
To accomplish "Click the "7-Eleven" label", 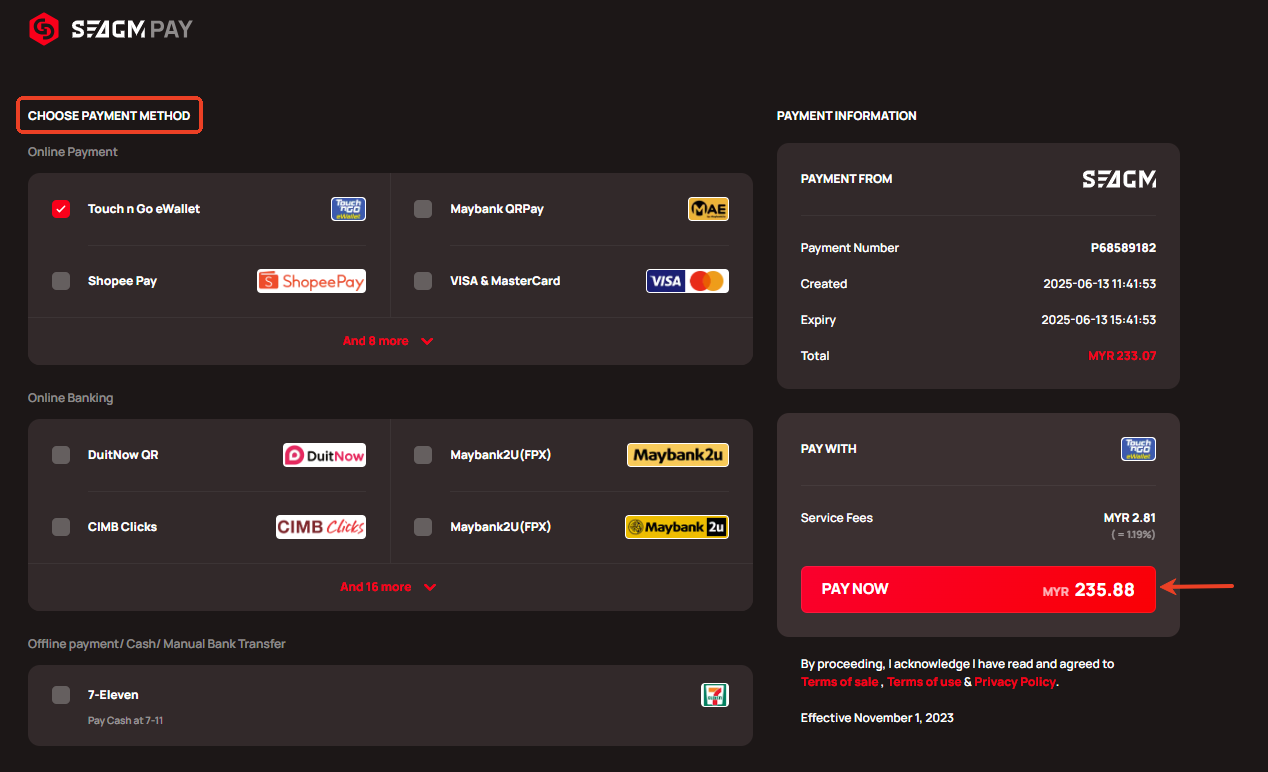I will (113, 695).
